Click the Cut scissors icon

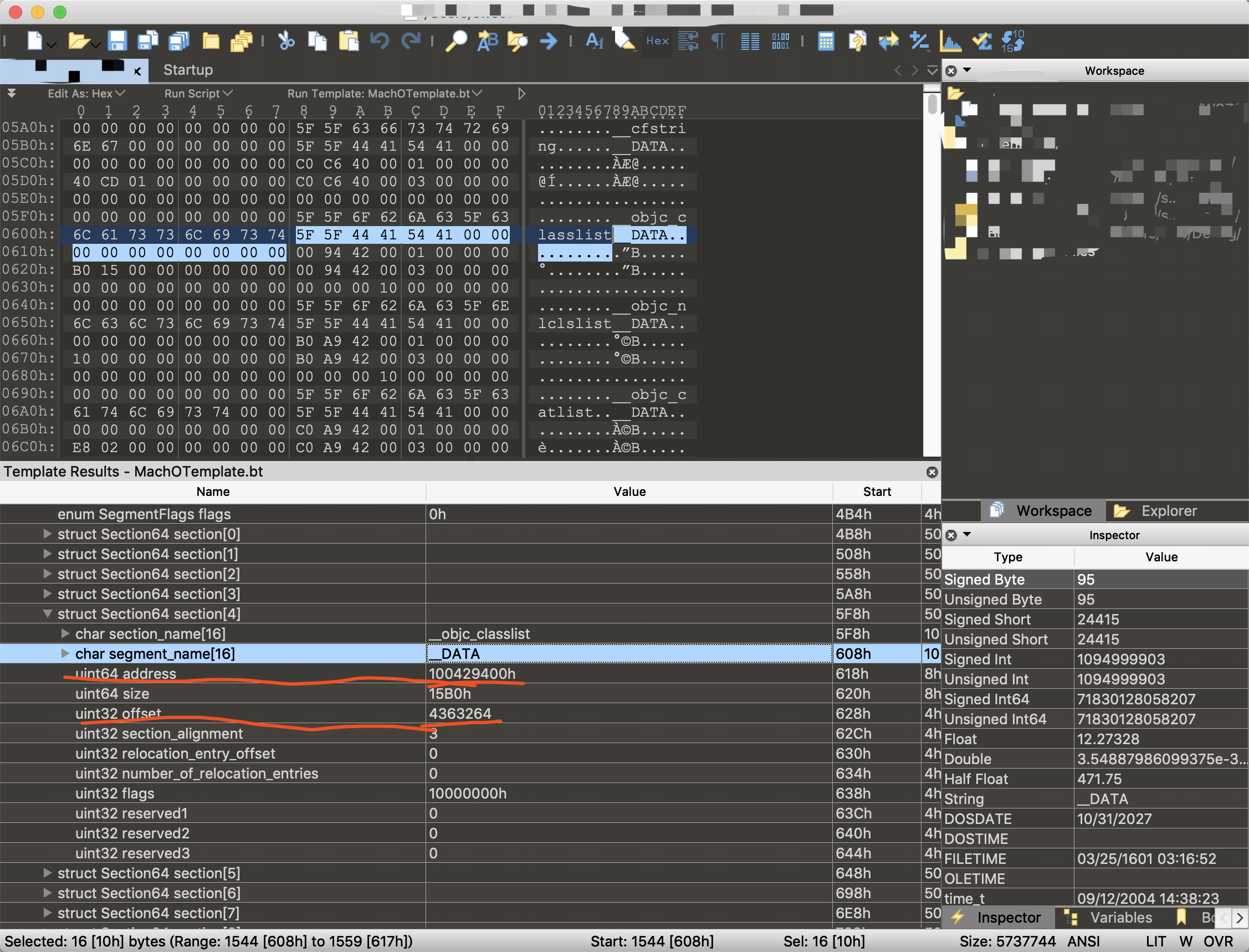286,41
